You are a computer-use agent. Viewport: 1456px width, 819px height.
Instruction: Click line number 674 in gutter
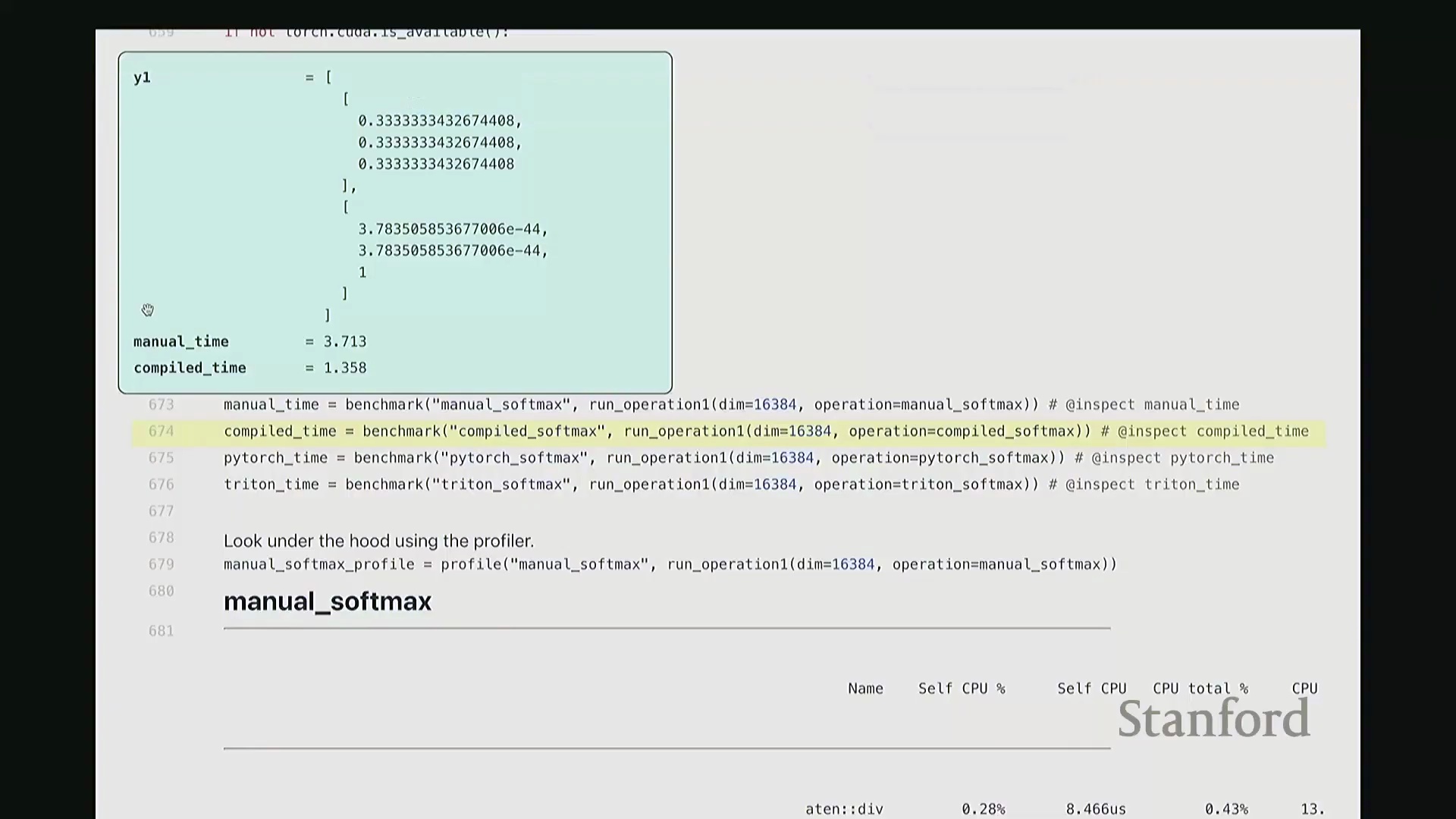click(161, 431)
